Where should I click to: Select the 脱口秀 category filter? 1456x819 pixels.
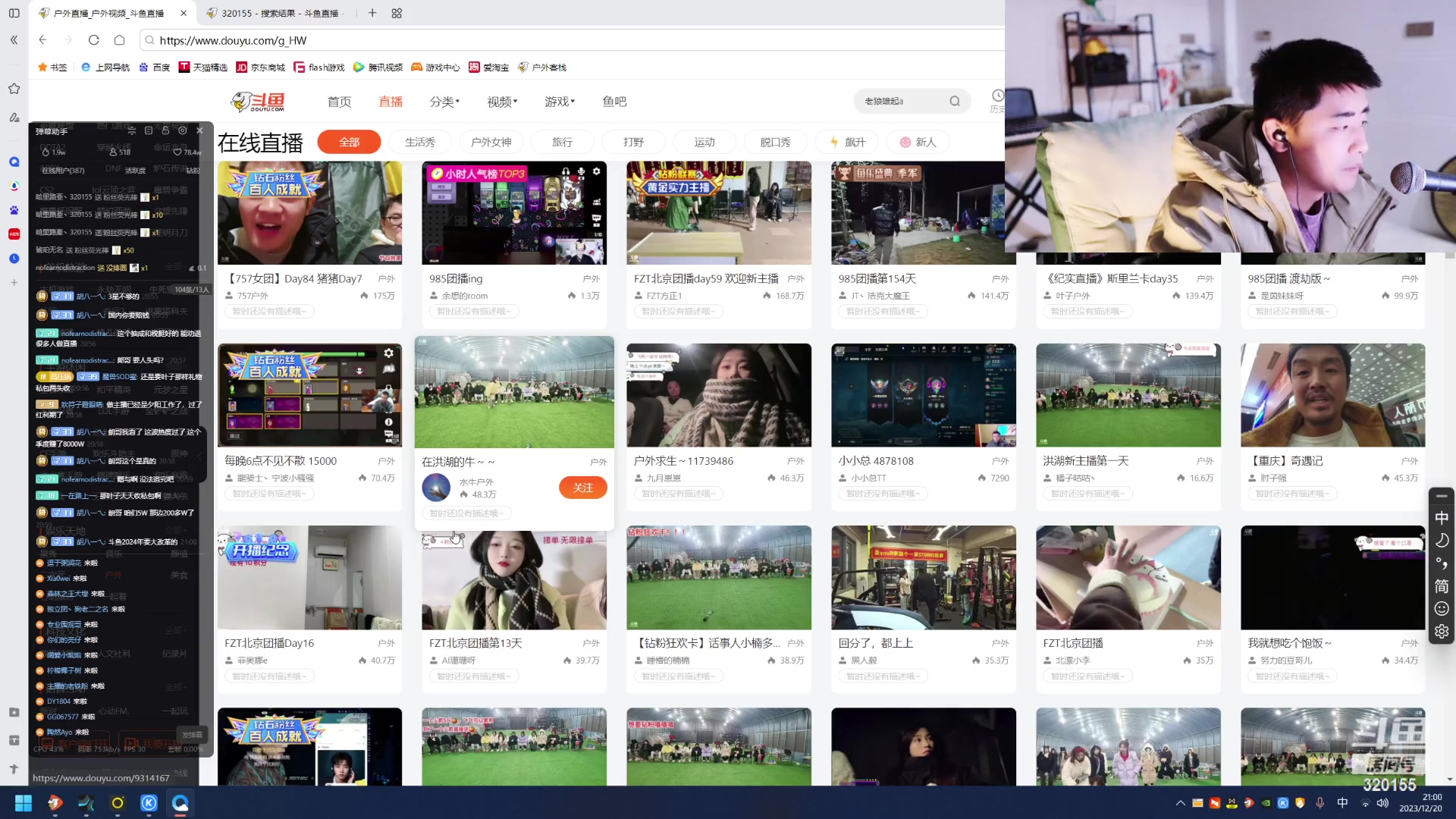click(776, 142)
